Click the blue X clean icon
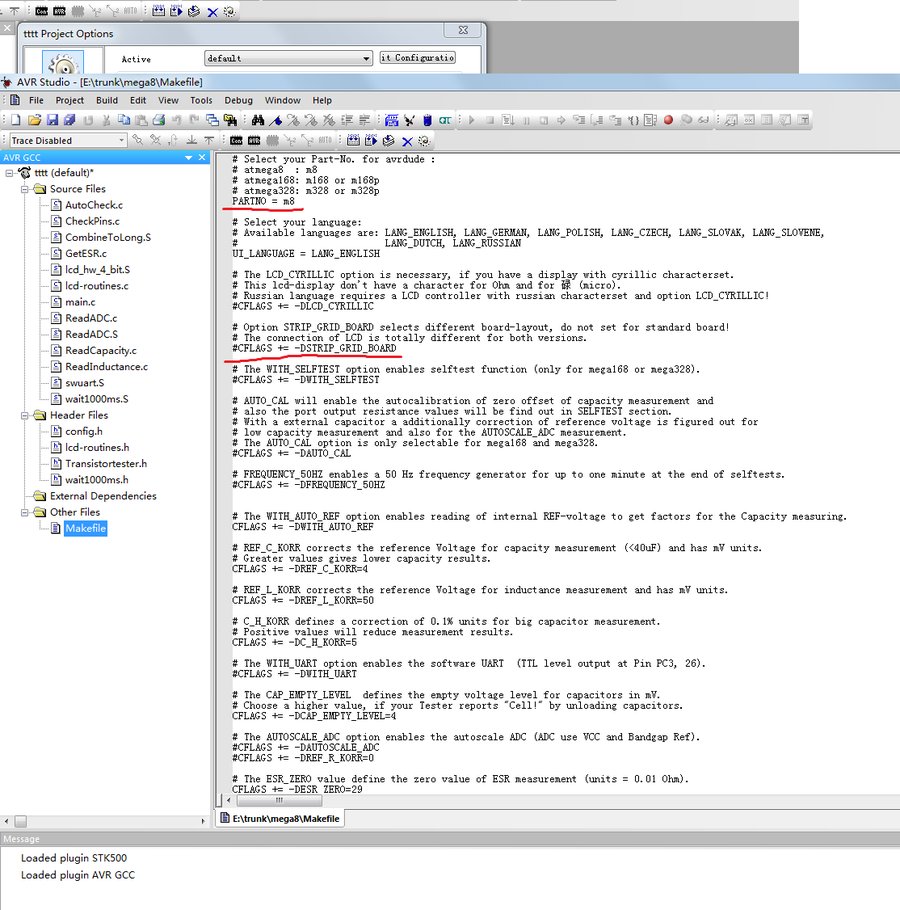The width and height of the screenshot is (900, 910). (407, 141)
